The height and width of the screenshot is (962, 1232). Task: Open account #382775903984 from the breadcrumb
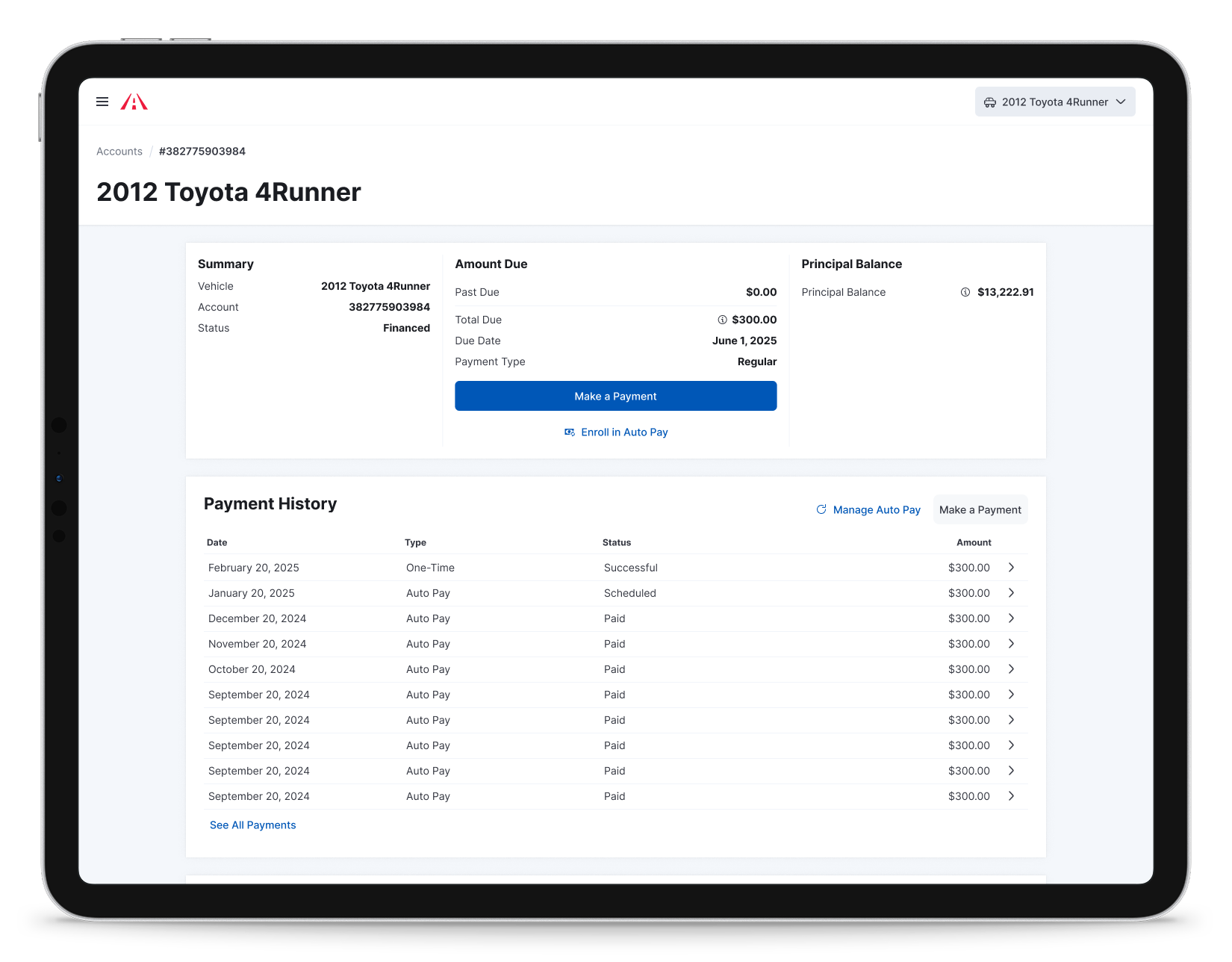(x=202, y=151)
